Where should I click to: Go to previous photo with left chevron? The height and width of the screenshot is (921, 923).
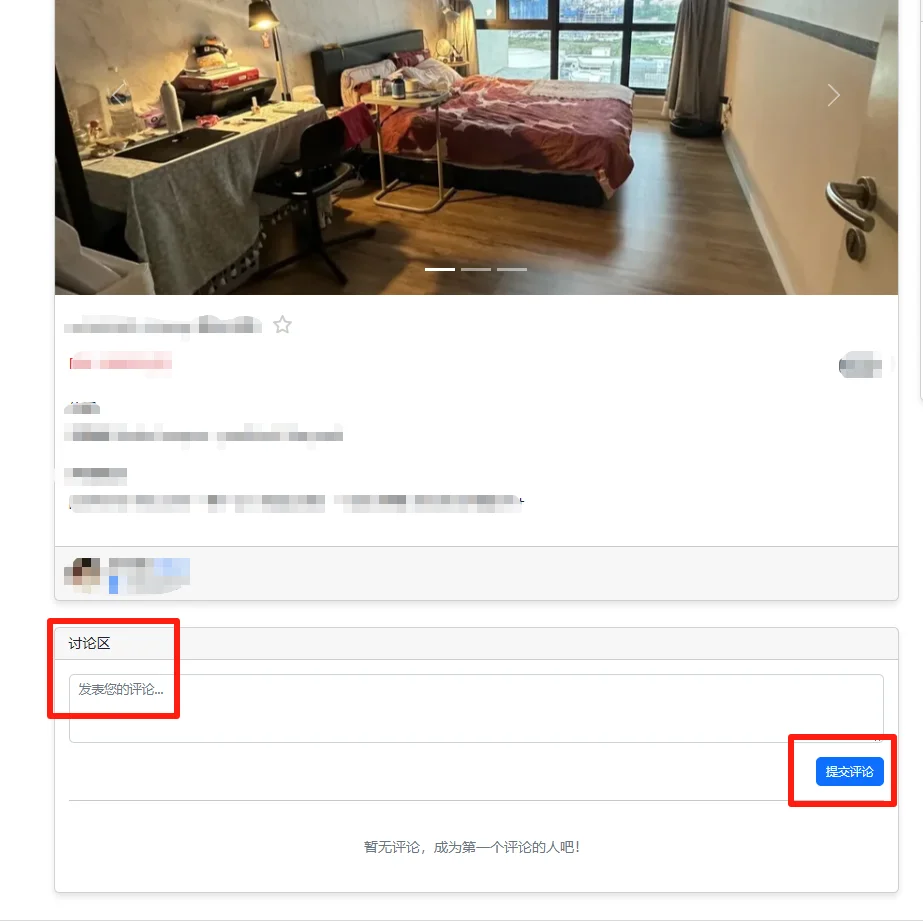click(x=119, y=95)
